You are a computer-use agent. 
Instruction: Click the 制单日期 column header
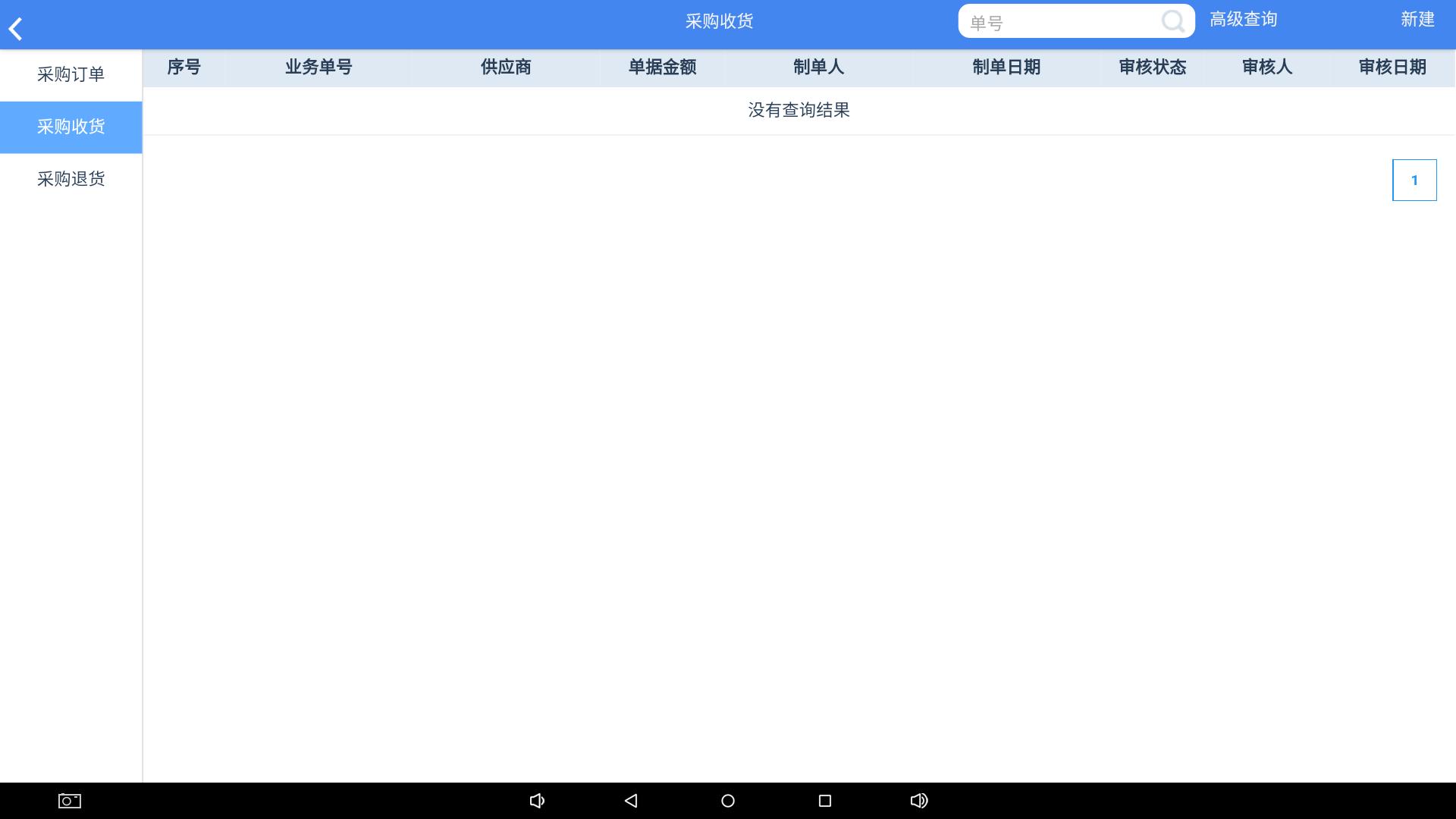(1007, 67)
